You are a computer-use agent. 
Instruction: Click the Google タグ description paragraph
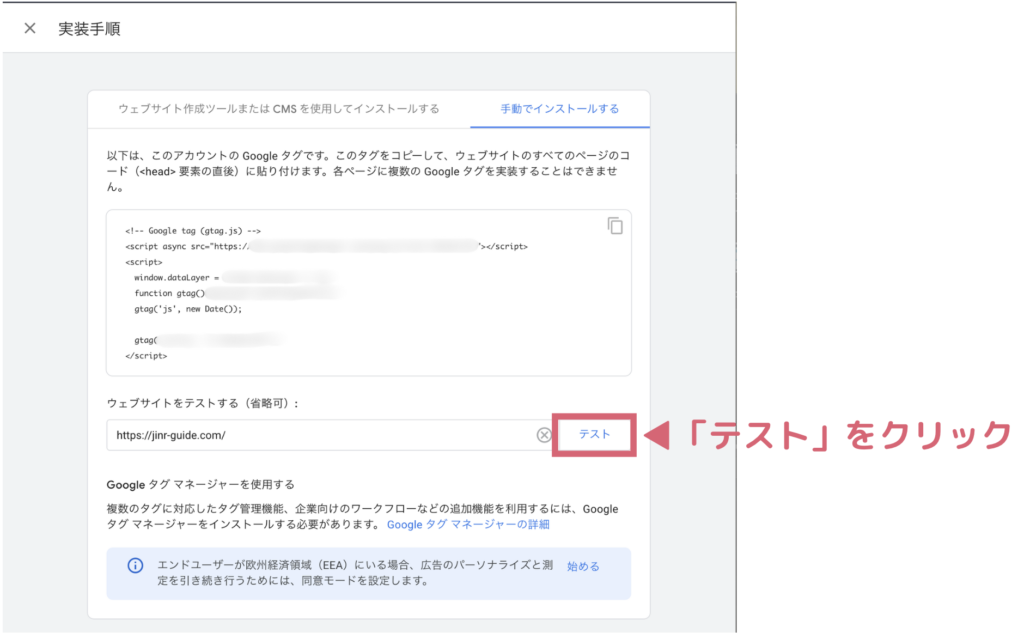point(368,171)
